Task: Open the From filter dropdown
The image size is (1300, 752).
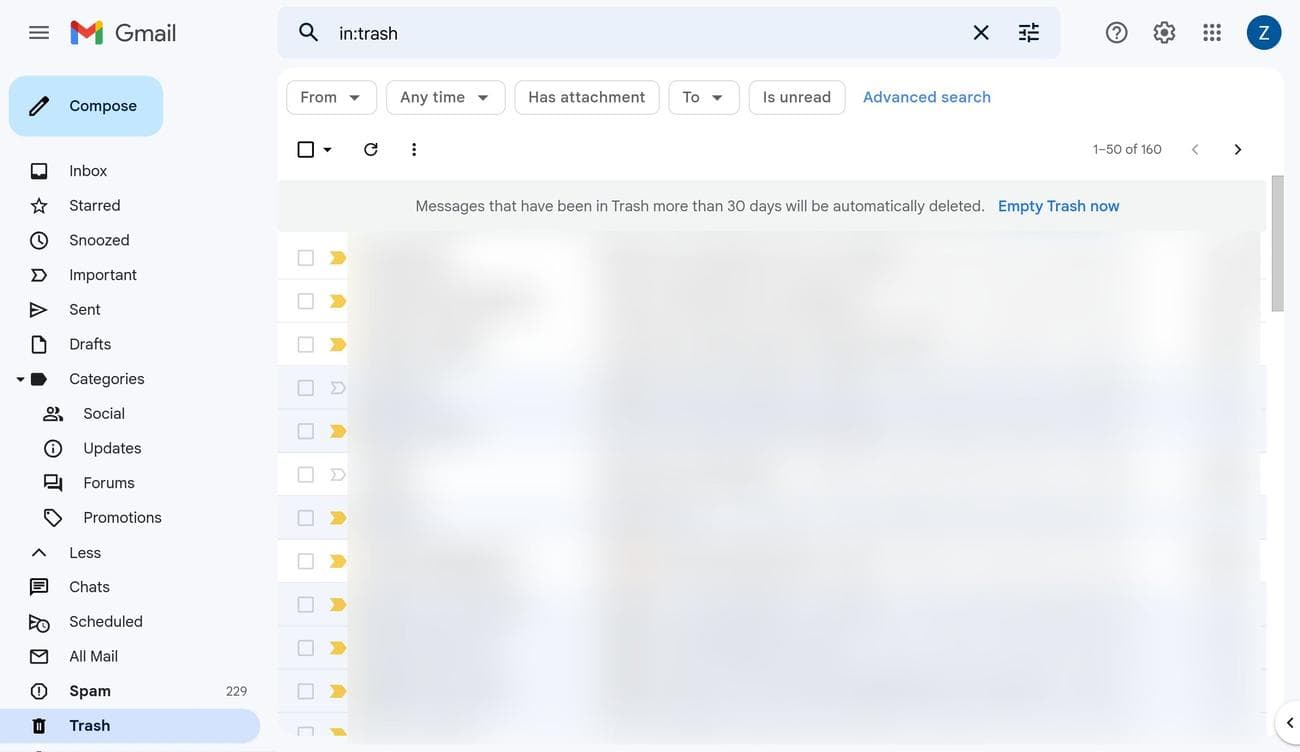Action: click(330, 95)
